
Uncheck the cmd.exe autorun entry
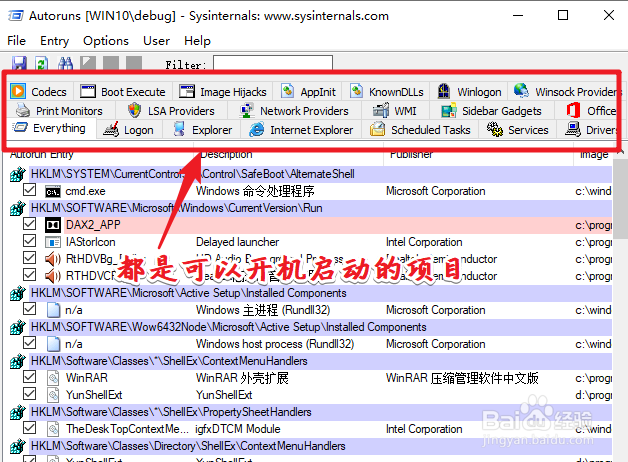click(29, 190)
